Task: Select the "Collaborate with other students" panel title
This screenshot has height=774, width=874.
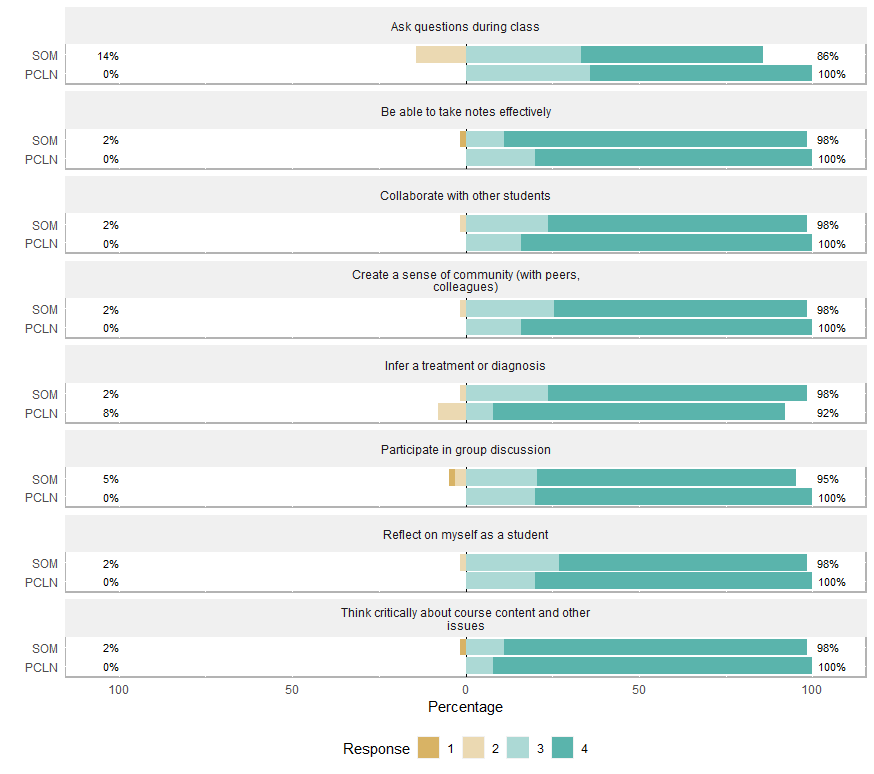Action: pos(465,196)
